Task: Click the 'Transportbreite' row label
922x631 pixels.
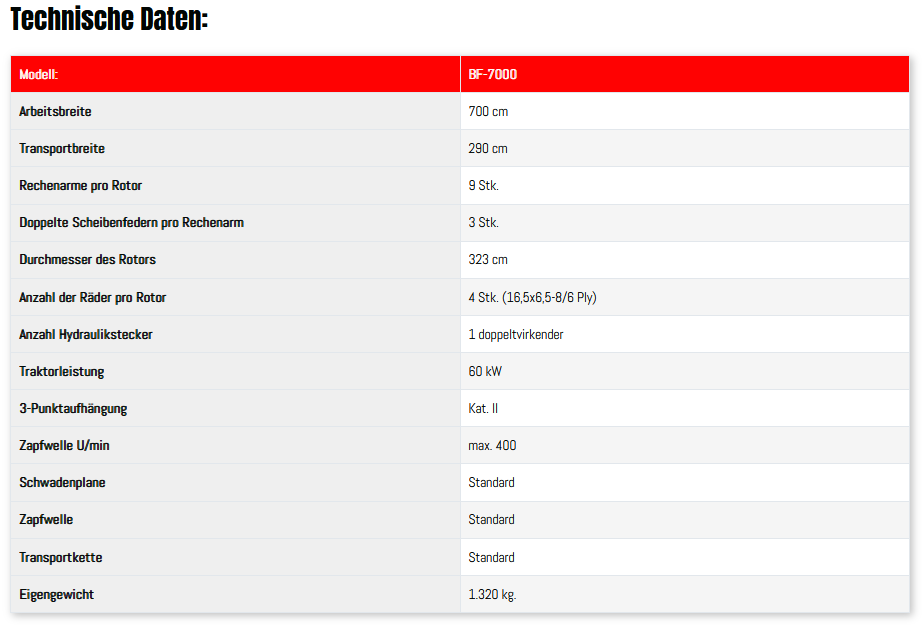Action: click(62, 148)
